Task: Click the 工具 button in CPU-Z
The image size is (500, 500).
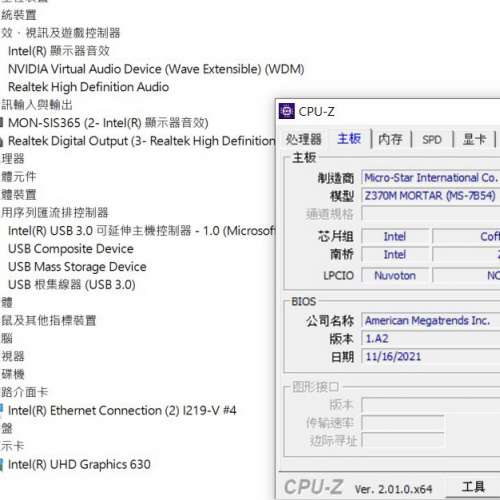Action: [x=473, y=487]
